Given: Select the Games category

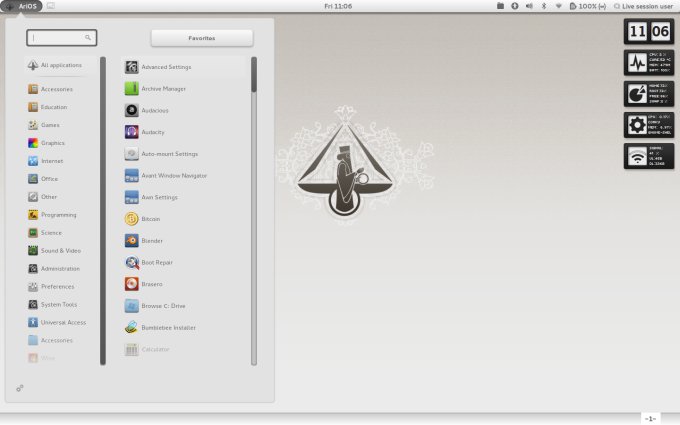Looking at the screenshot, I should pos(44,125).
